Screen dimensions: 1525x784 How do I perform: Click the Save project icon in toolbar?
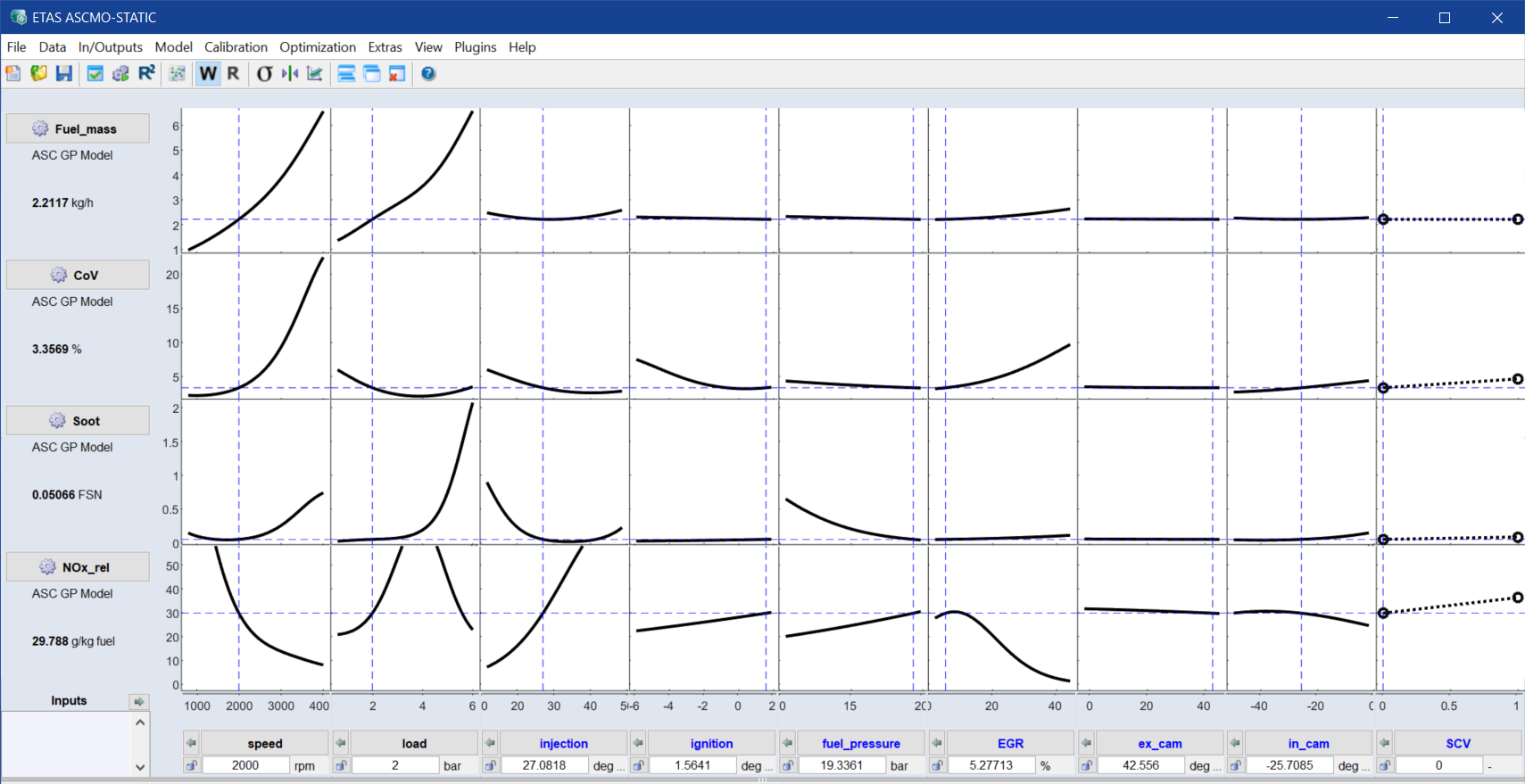pos(63,74)
